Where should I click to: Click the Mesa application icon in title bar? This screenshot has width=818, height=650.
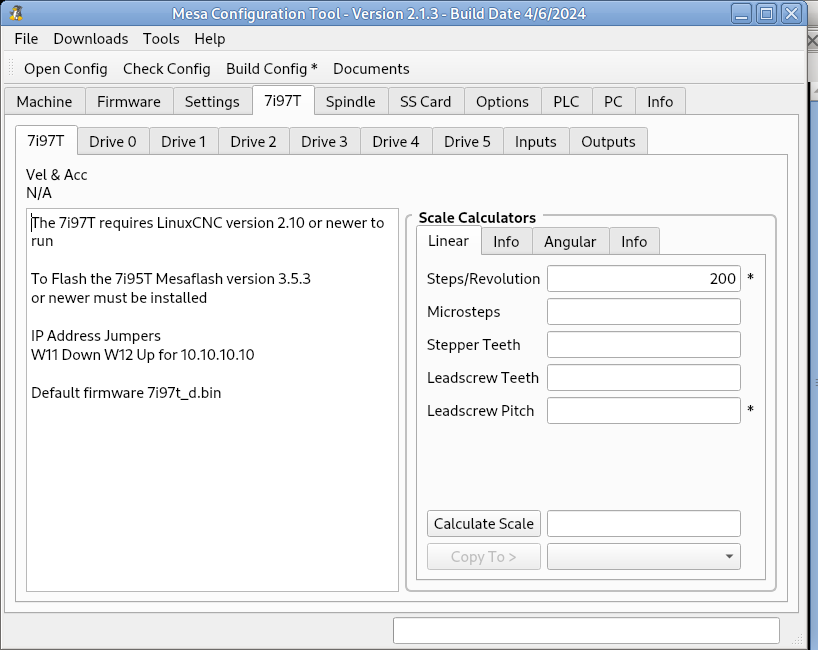coord(16,13)
